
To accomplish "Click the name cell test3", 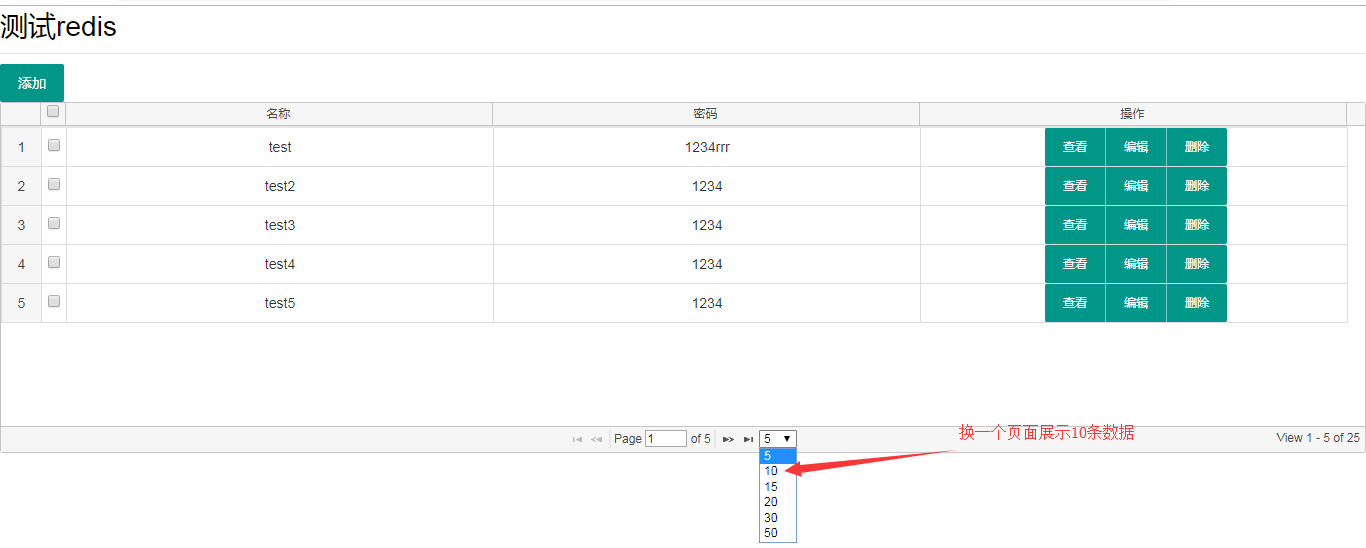I will (280, 225).
